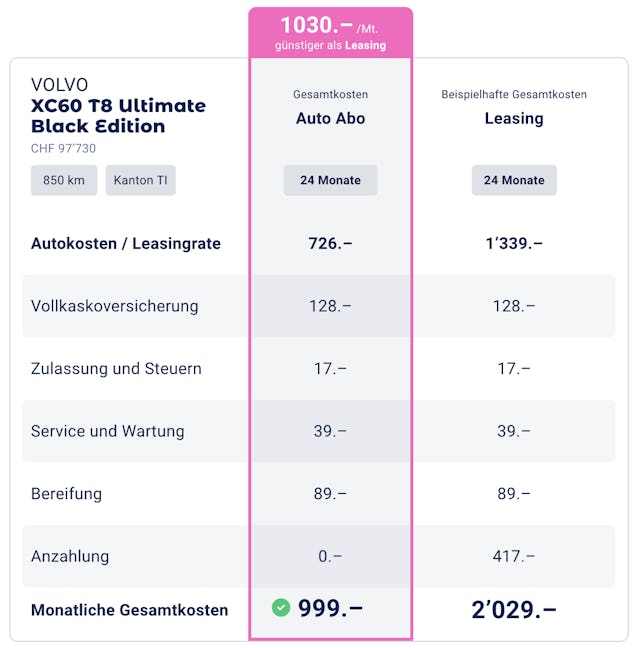640x648 pixels.
Task: Click the XC60 T8 Ultimate Black Edition title
Action: (118, 116)
